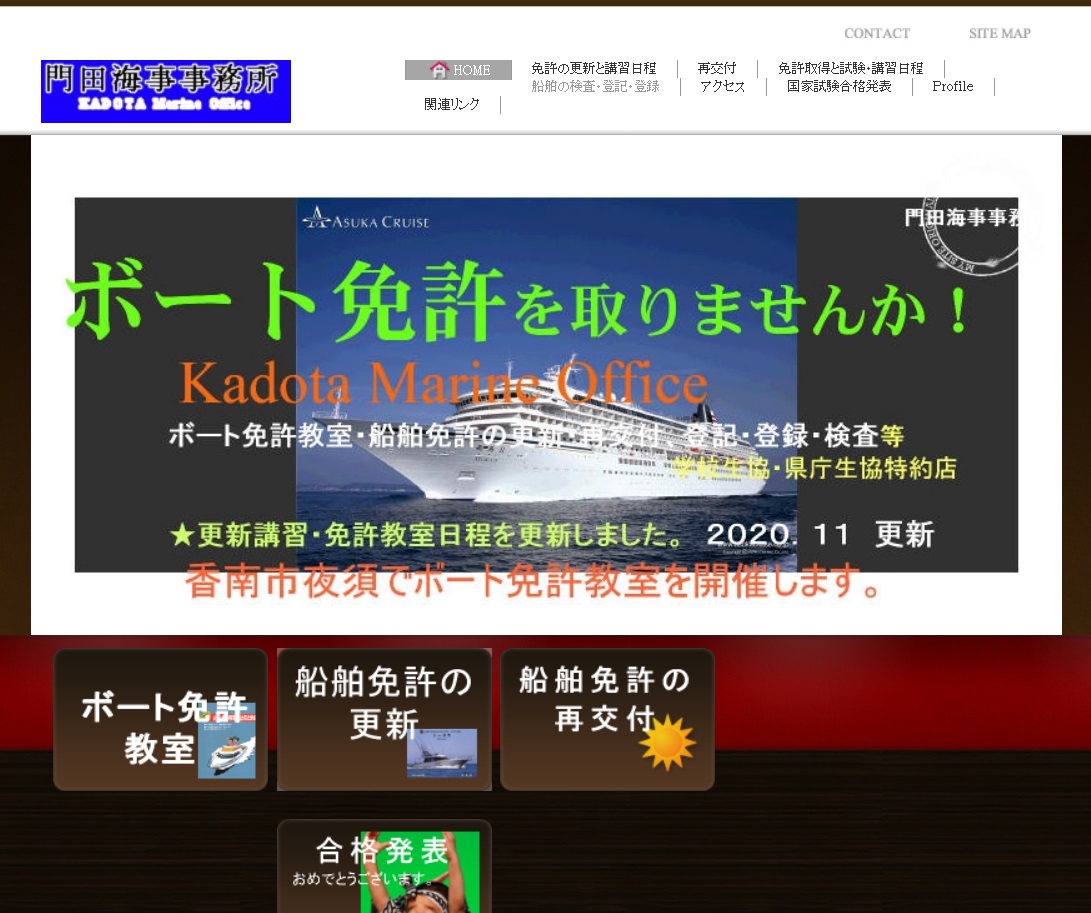The width and height of the screenshot is (1091, 913).
Task: Click the Asuka Cruise logo in banner
Action: 366,219
